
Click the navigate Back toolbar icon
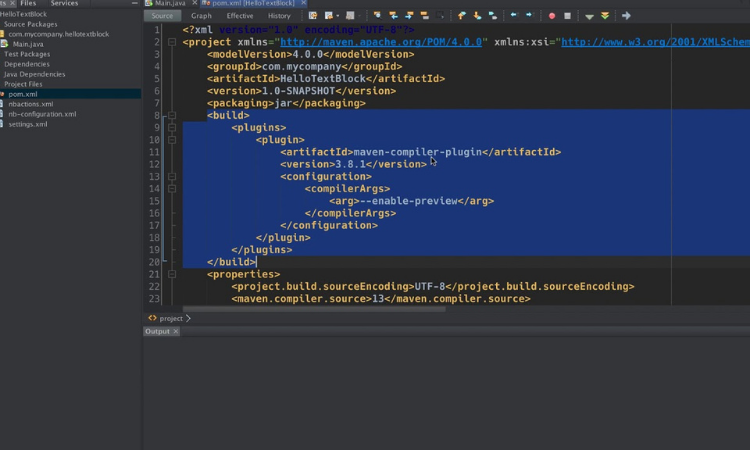tap(328, 16)
